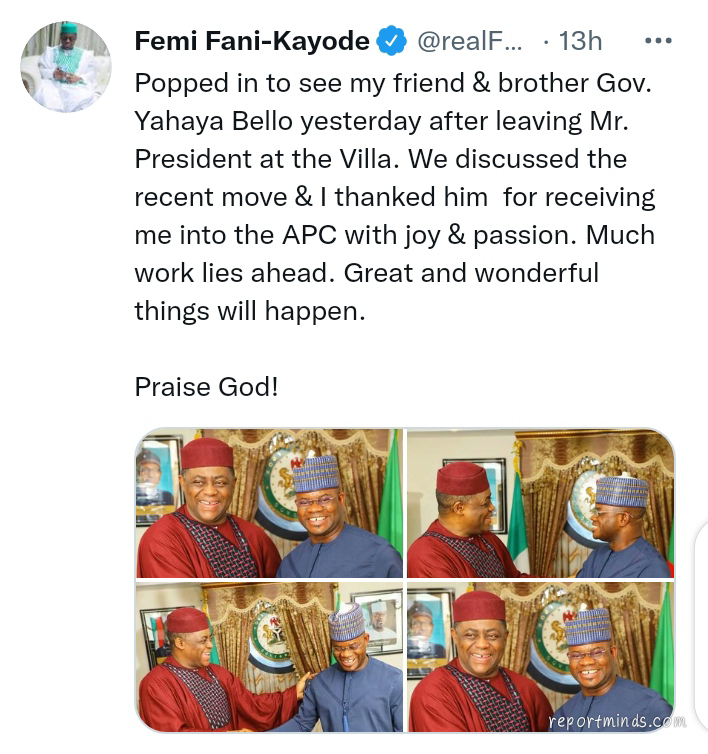Click the reportminds.com watermark
This screenshot has width=708, height=754.
[x=617, y=720]
